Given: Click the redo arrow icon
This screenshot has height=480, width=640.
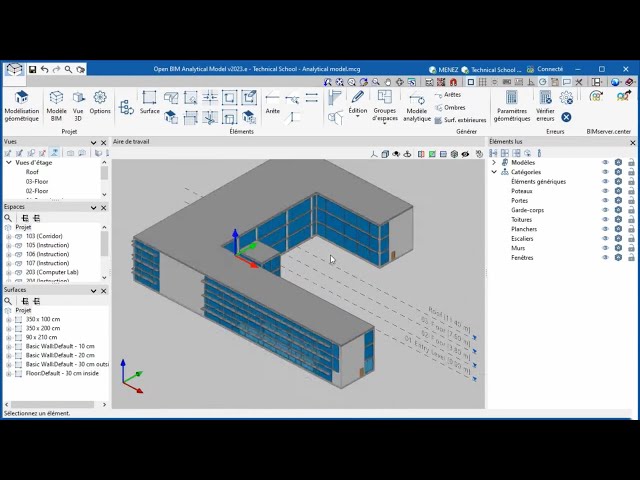Looking at the screenshot, I should point(56,69).
